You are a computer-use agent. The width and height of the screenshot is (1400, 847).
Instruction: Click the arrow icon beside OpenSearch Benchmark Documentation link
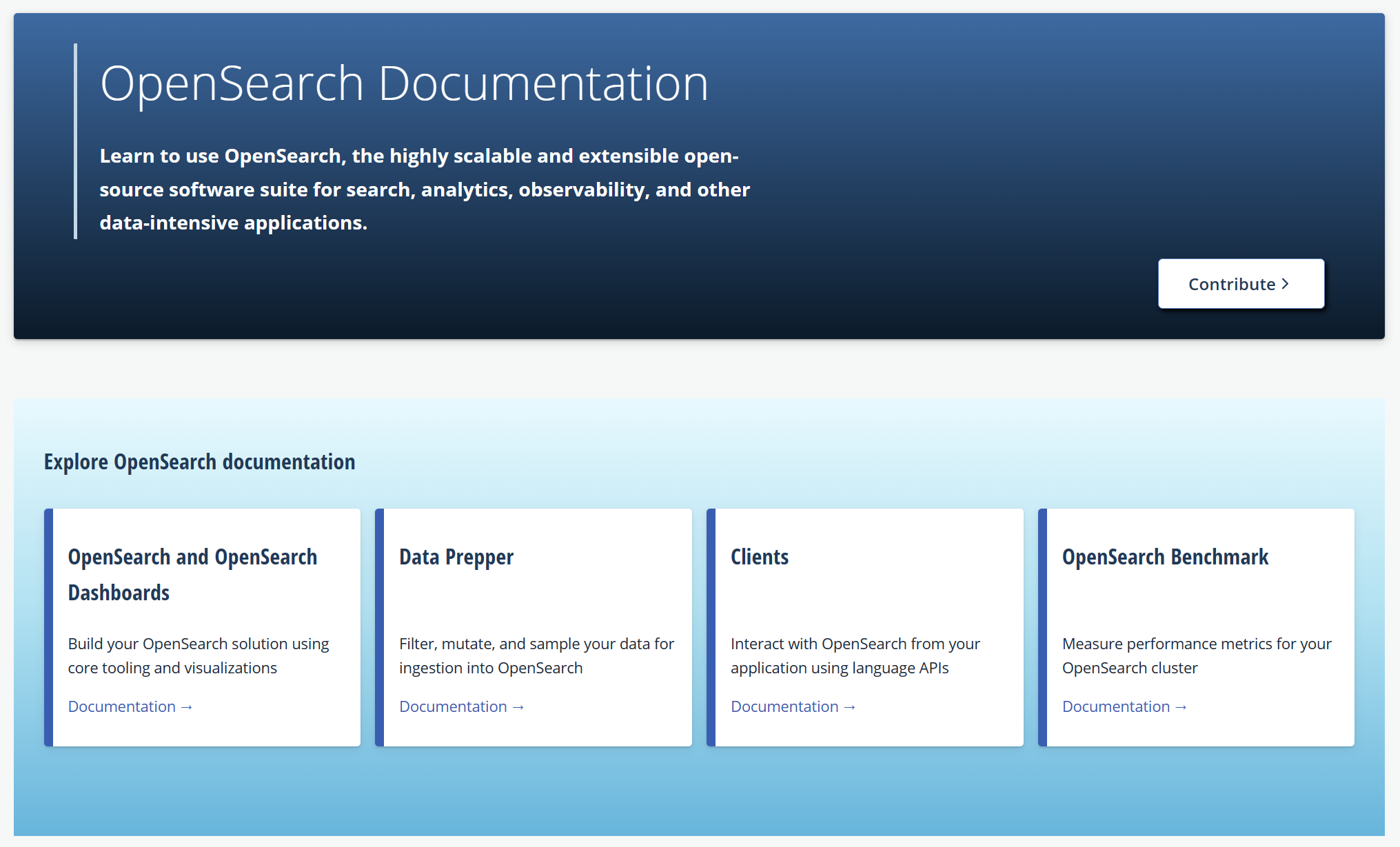(1181, 706)
